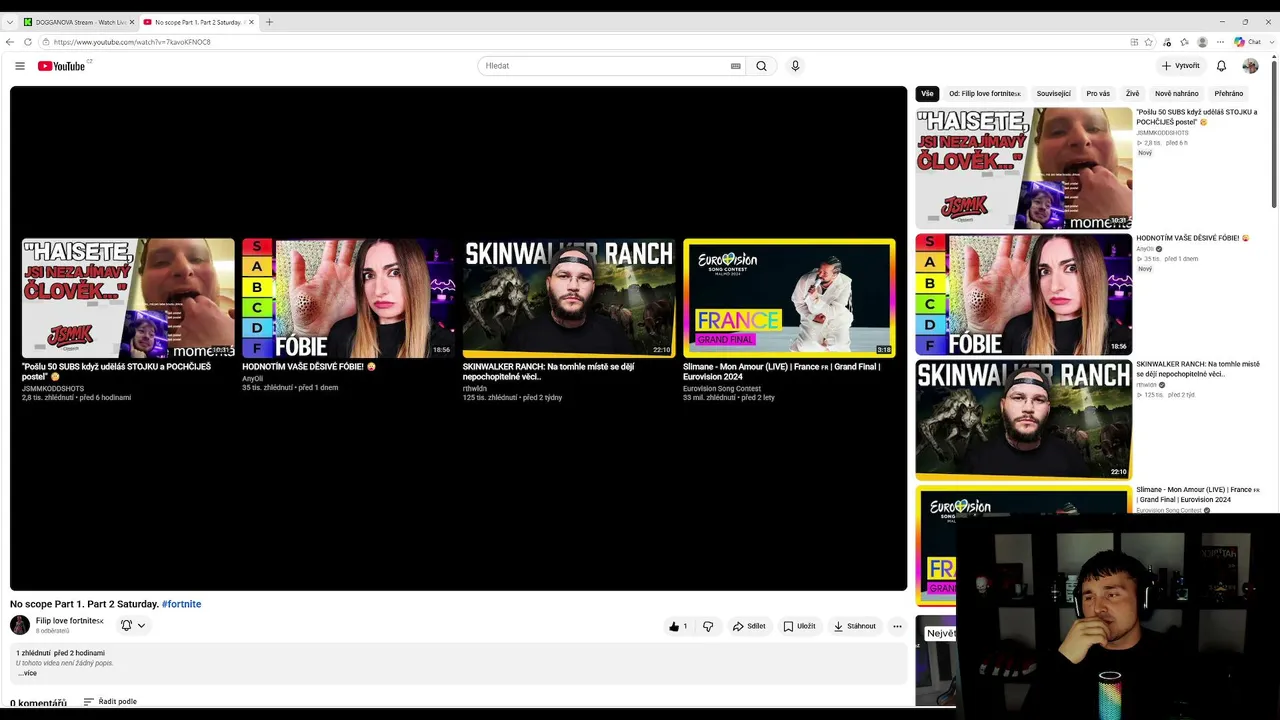Image resolution: width=1280 pixels, height=720 pixels.
Task: Open Skinwalker Ranch end-screen thumbnail in player
Action: click(x=569, y=298)
